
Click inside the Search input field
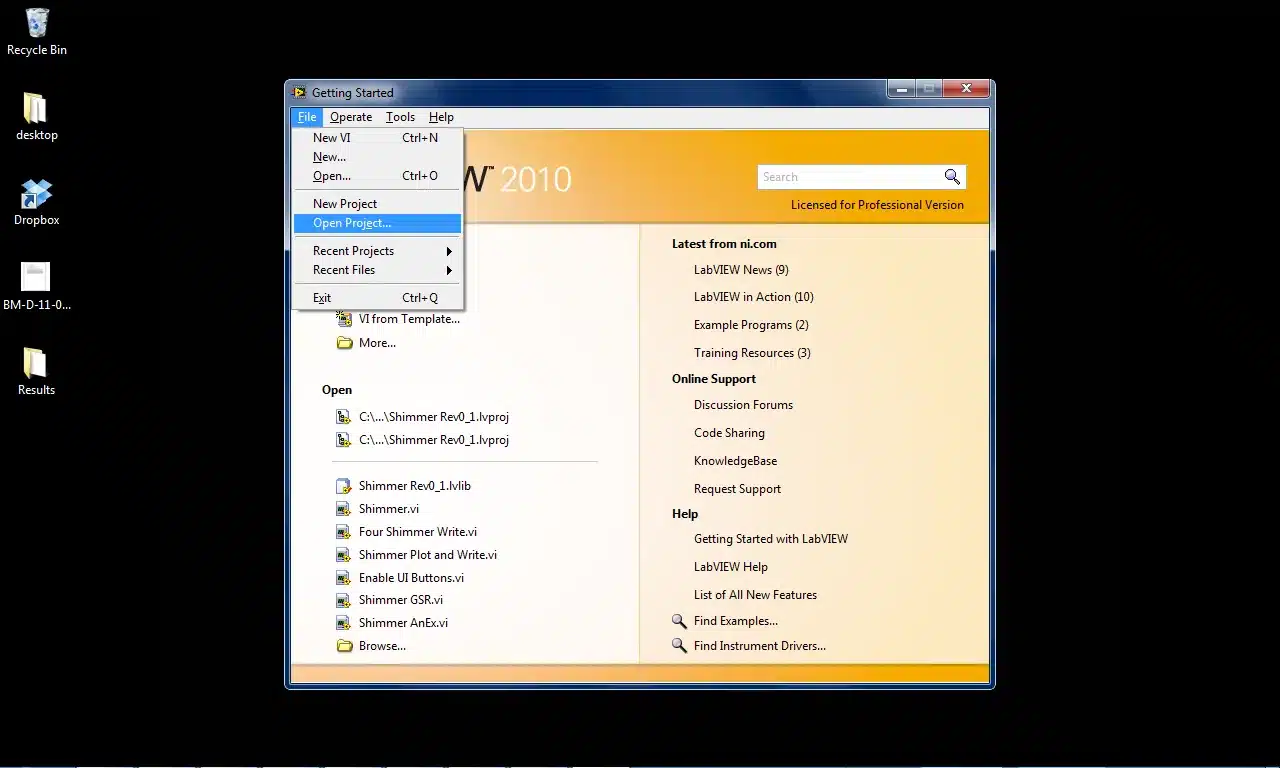tap(849, 177)
